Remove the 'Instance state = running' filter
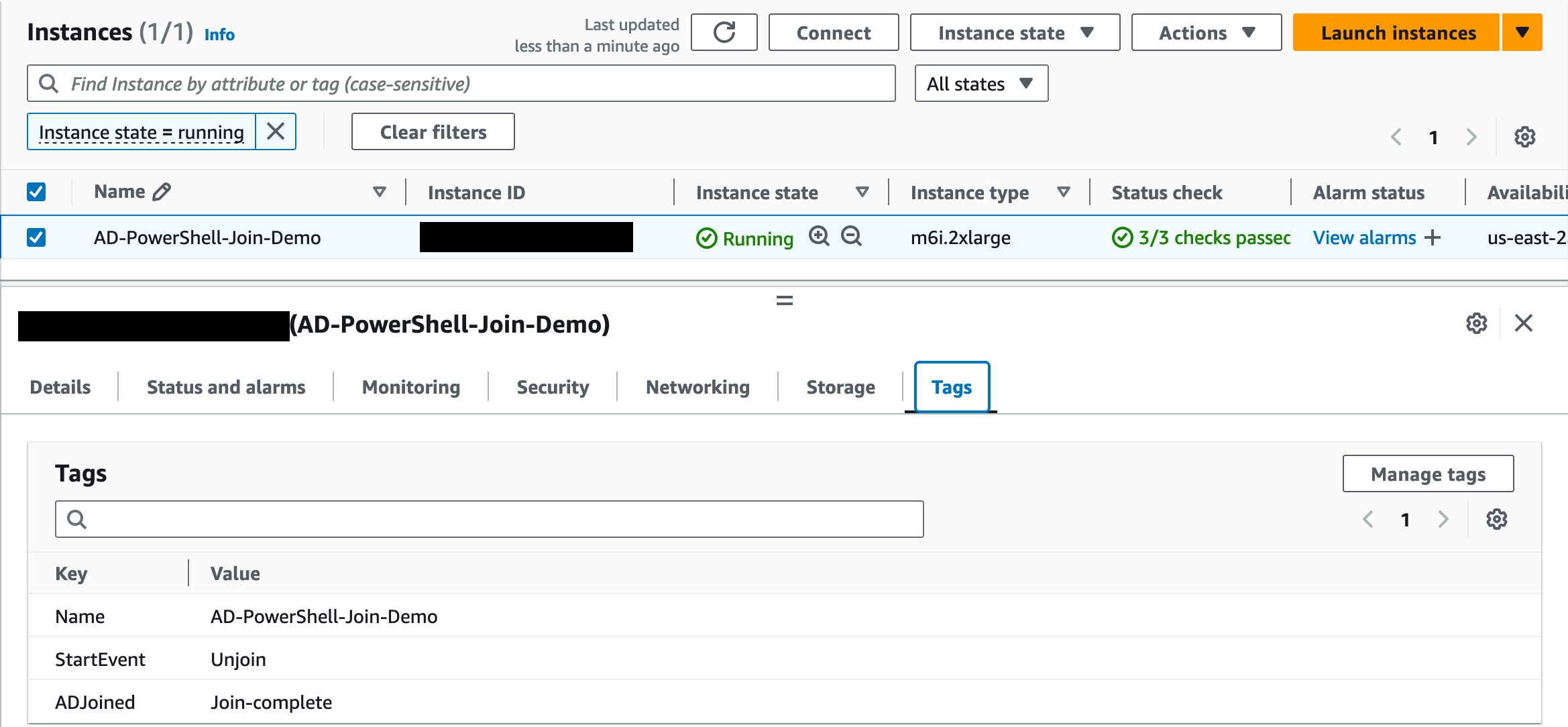The image size is (1568, 727). tap(276, 131)
